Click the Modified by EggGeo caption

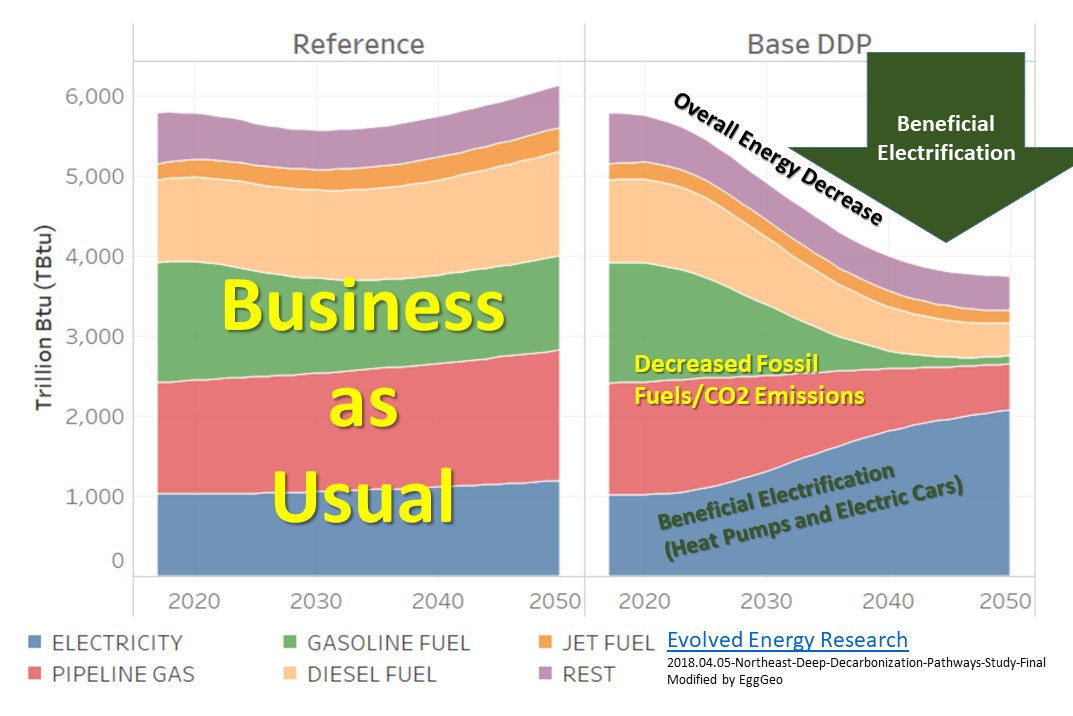click(x=726, y=679)
